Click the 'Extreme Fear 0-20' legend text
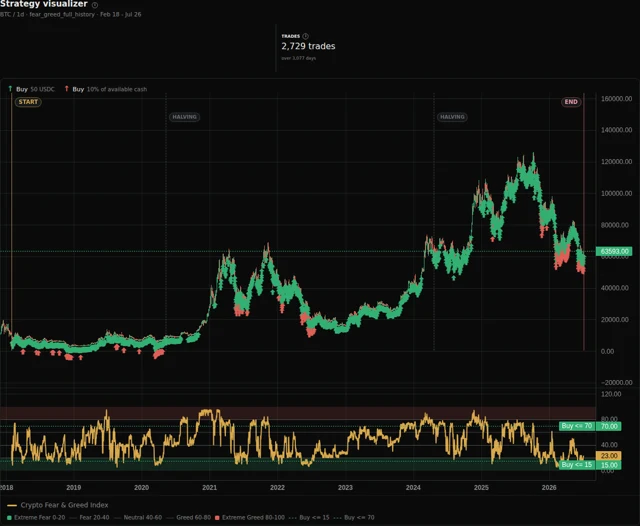The width and height of the screenshot is (640, 526). [x=40, y=517]
